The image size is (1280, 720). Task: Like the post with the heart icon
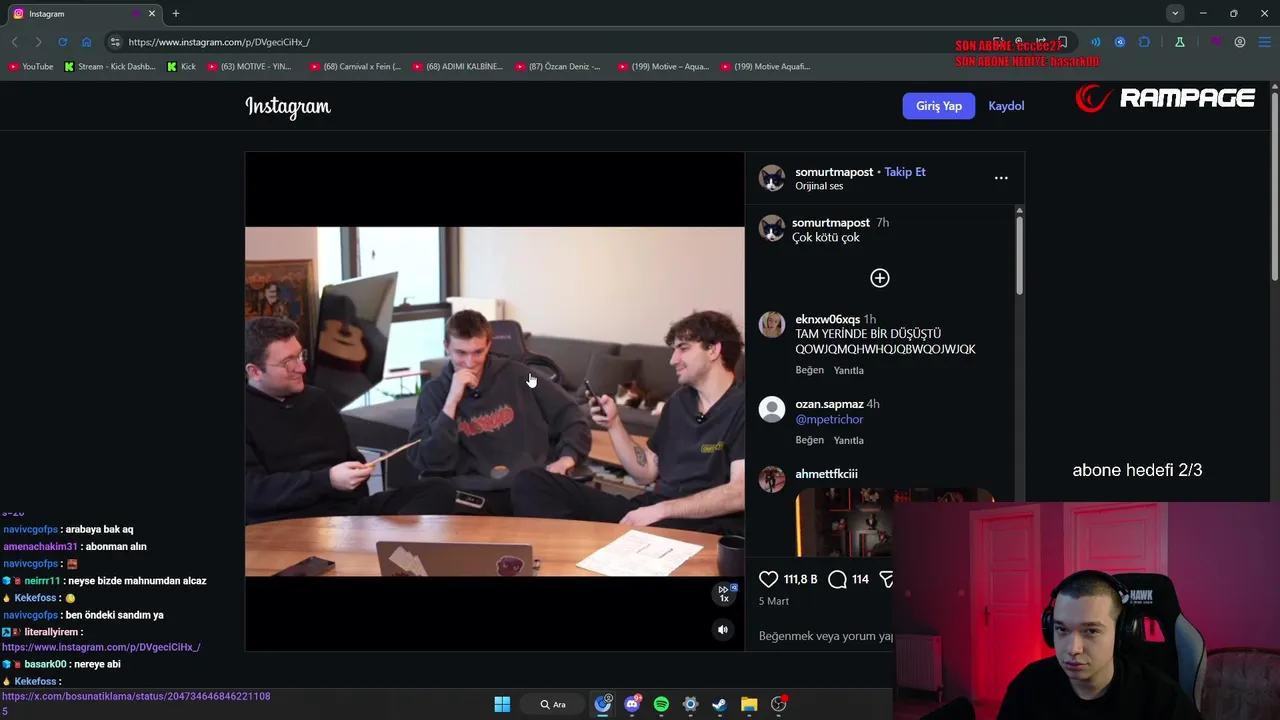click(x=768, y=579)
